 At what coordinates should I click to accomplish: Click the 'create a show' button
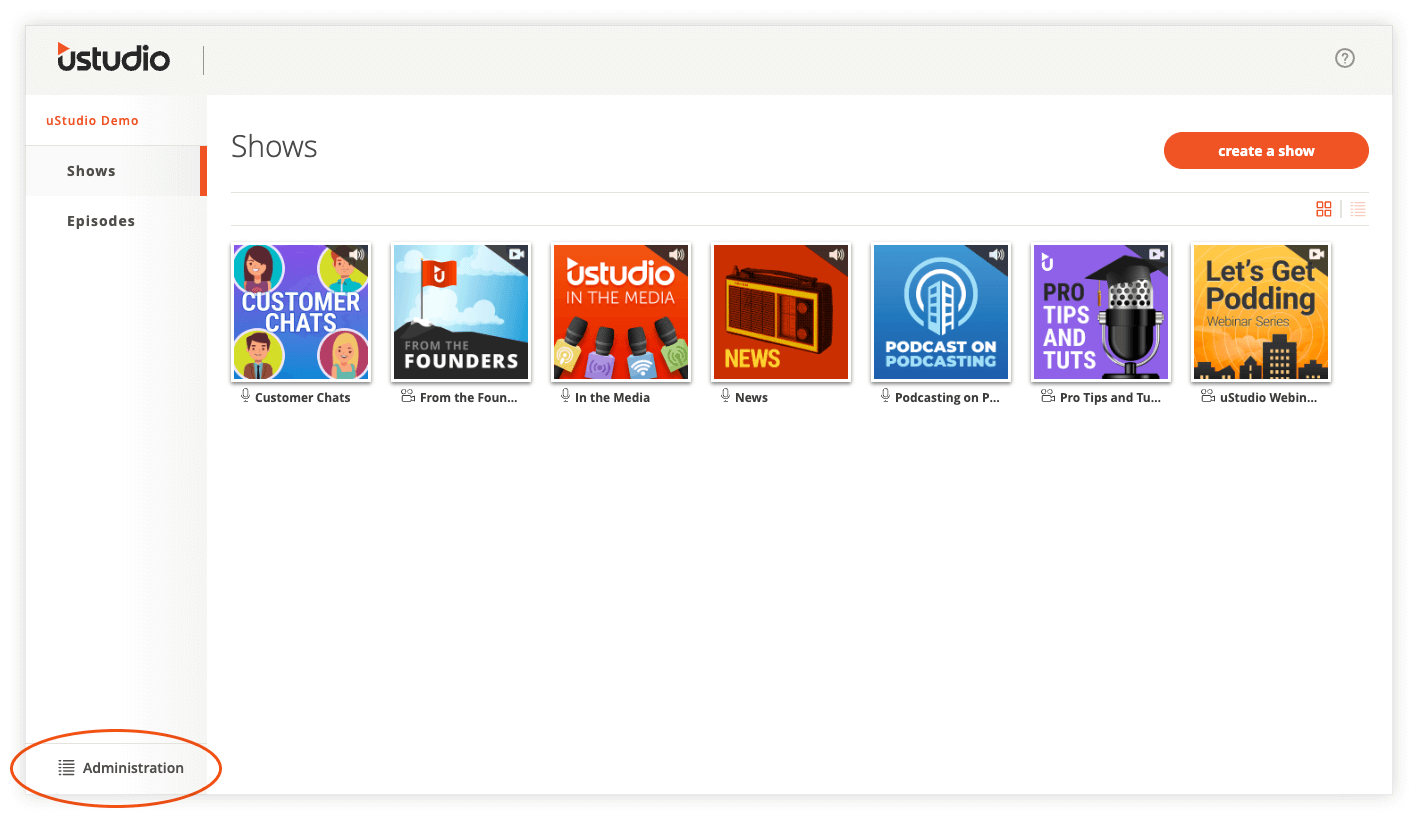[1266, 151]
